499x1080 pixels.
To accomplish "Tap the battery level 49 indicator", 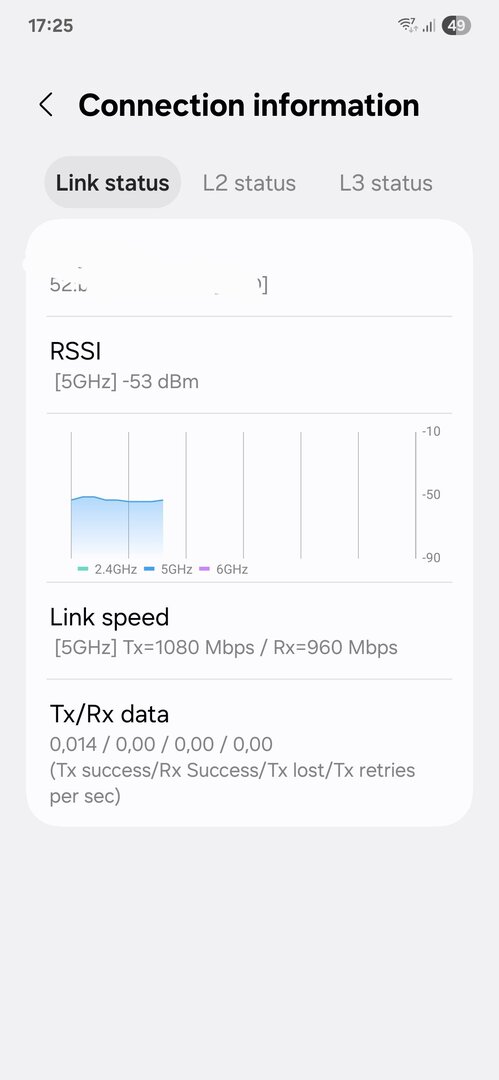I will click(456, 26).
